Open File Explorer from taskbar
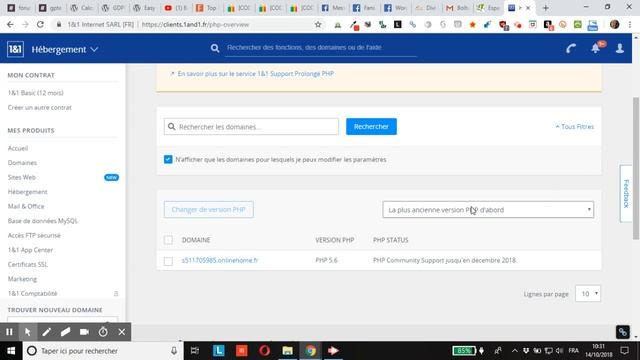This screenshot has width=640, height=360. pyautogui.click(x=287, y=351)
